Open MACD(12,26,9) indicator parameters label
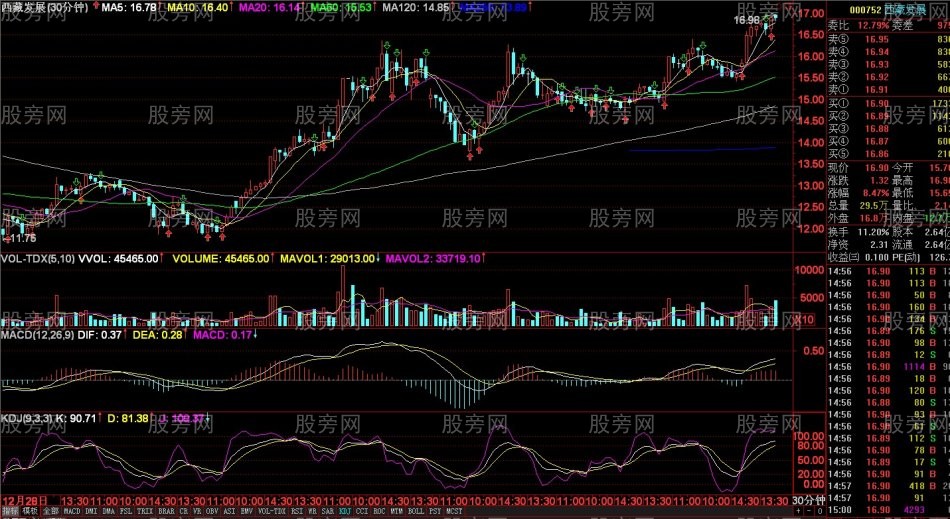The width and height of the screenshot is (950, 519). click(36, 334)
